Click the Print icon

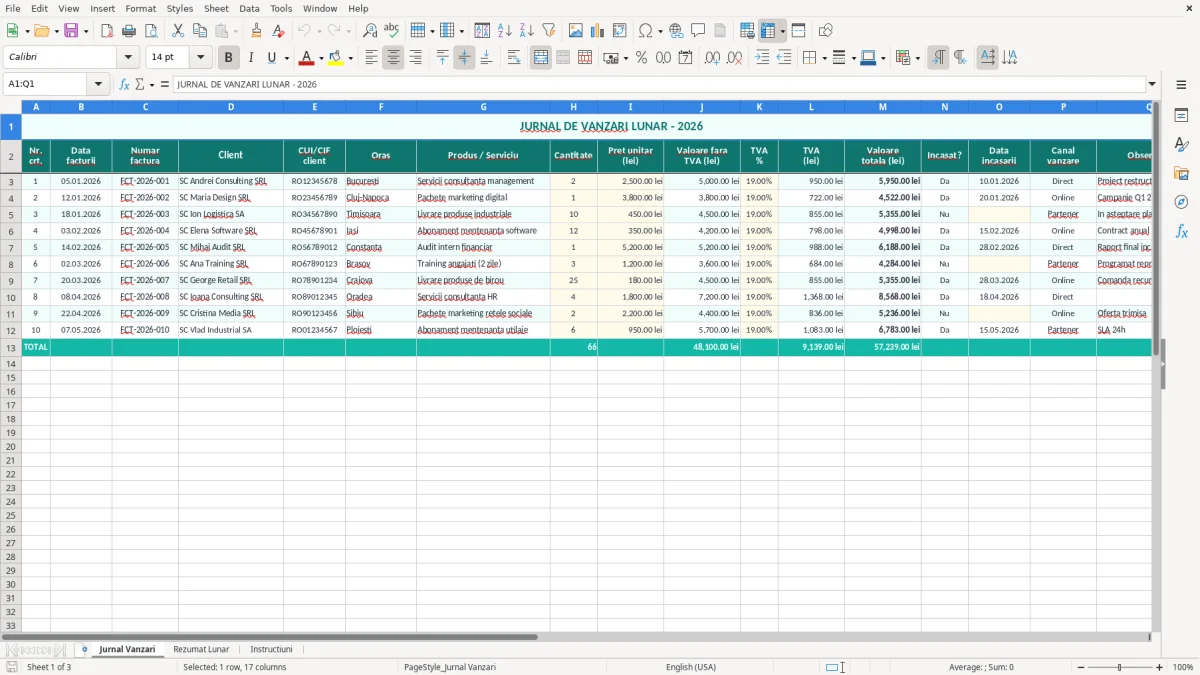point(129,31)
